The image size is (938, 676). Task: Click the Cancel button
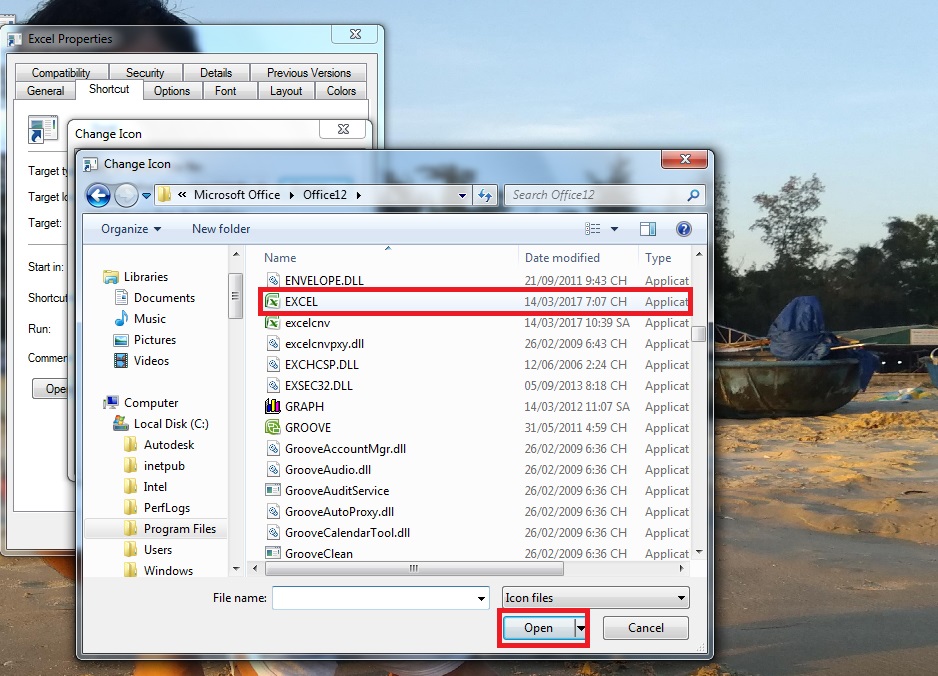645,628
